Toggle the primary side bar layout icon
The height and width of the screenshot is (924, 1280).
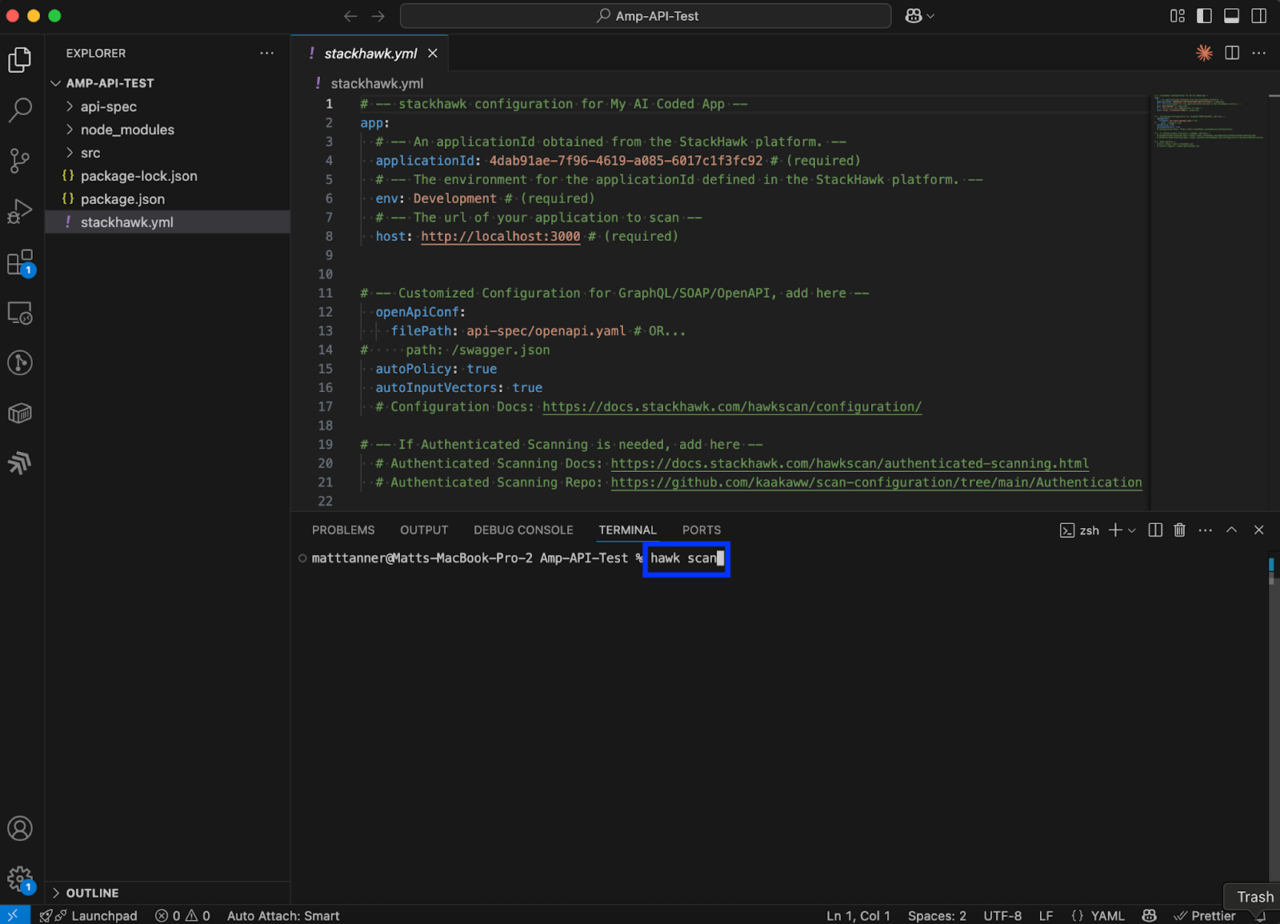1204,16
